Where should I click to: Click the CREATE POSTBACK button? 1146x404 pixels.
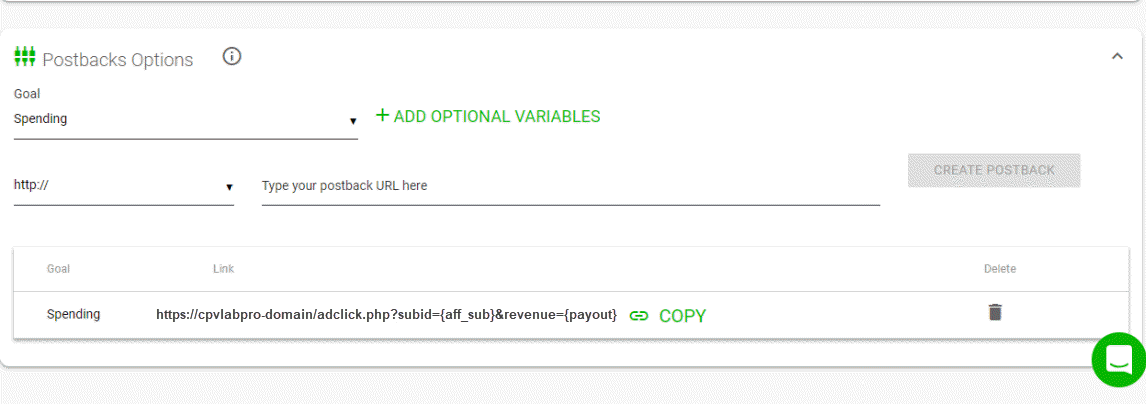pyautogui.click(x=994, y=170)
